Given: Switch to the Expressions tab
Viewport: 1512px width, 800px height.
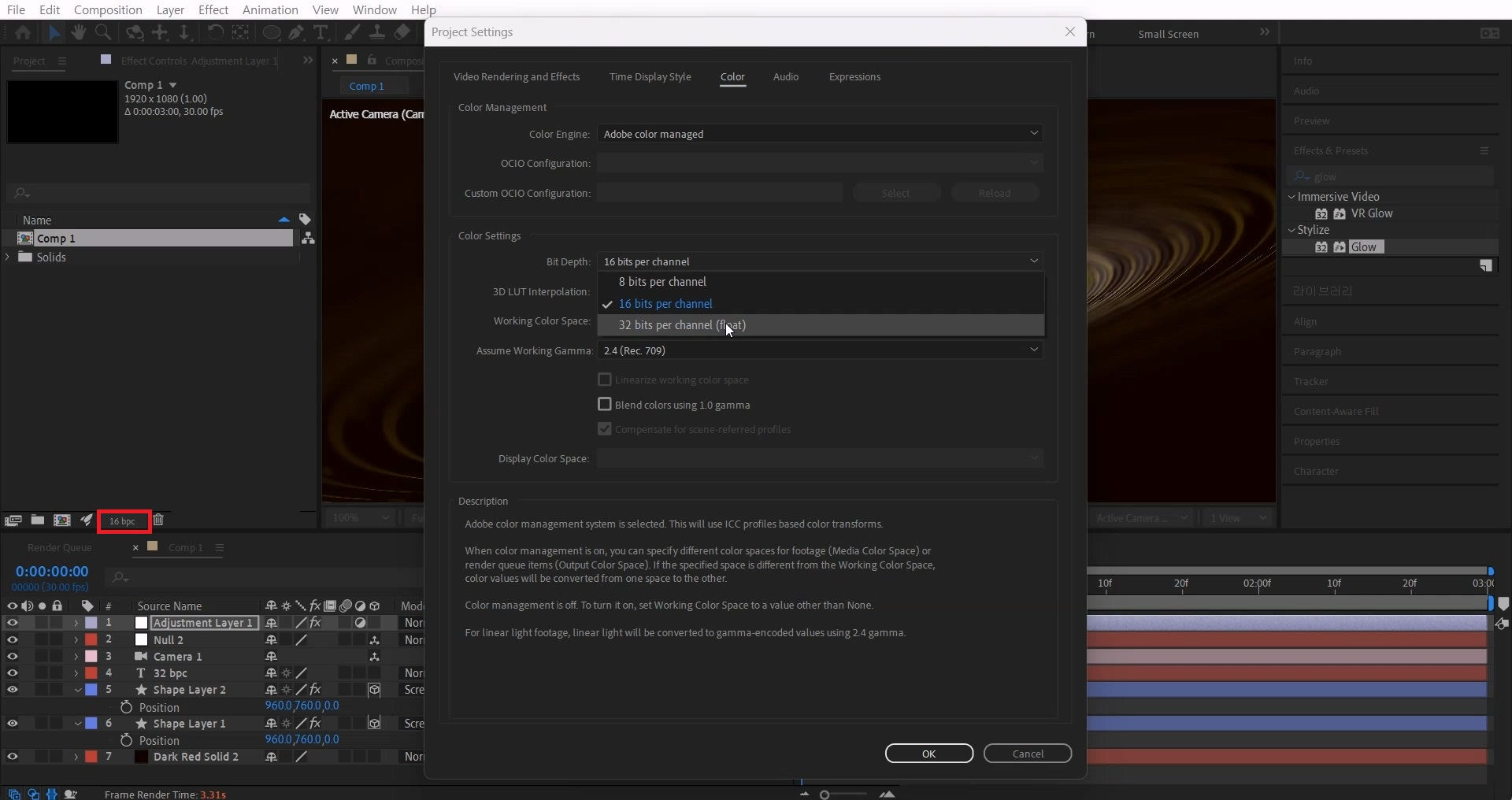Looking at the screenshot, I should 854,76.
